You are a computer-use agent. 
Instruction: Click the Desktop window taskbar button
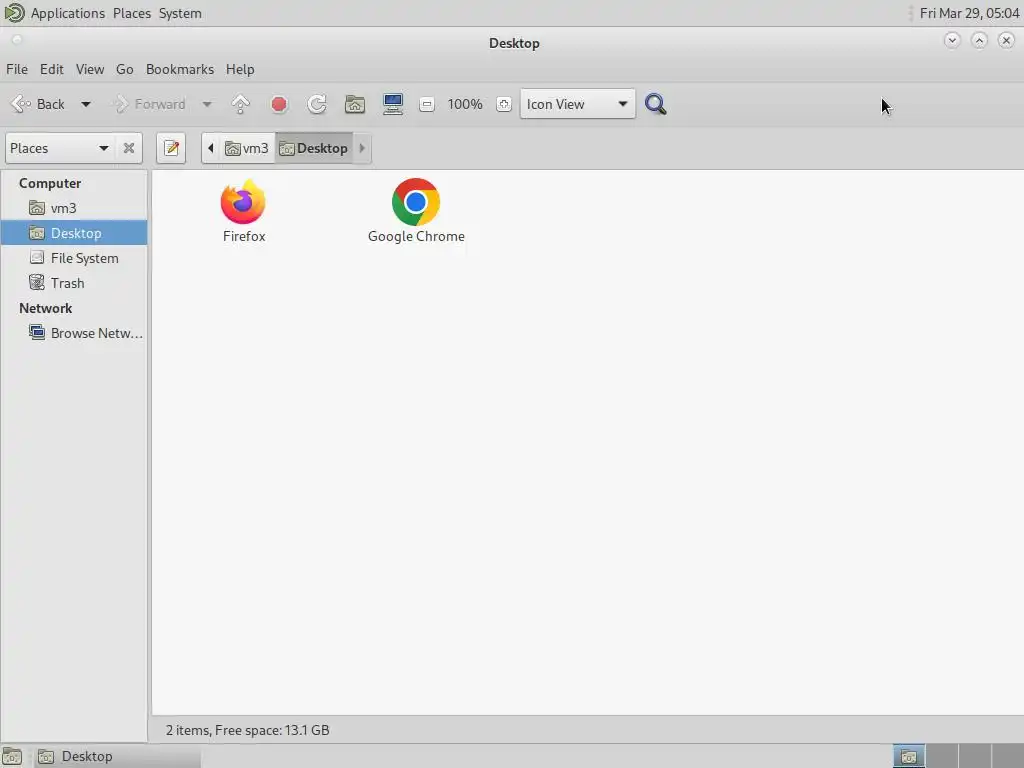pos(118,756)
